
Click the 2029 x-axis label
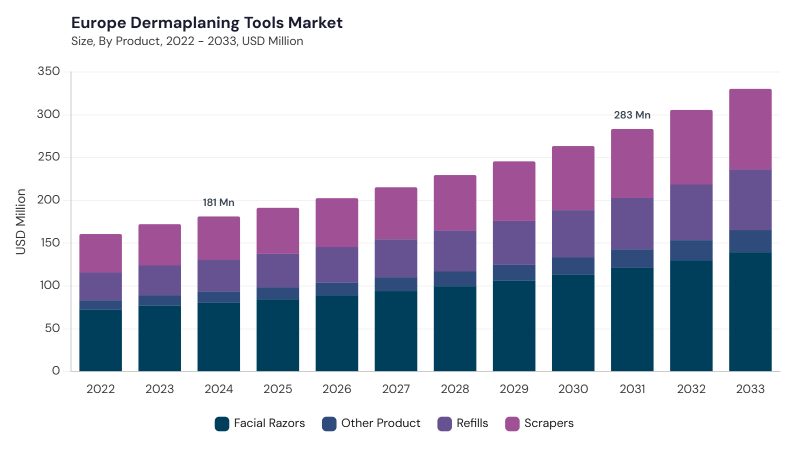click(x=514, y=389)
